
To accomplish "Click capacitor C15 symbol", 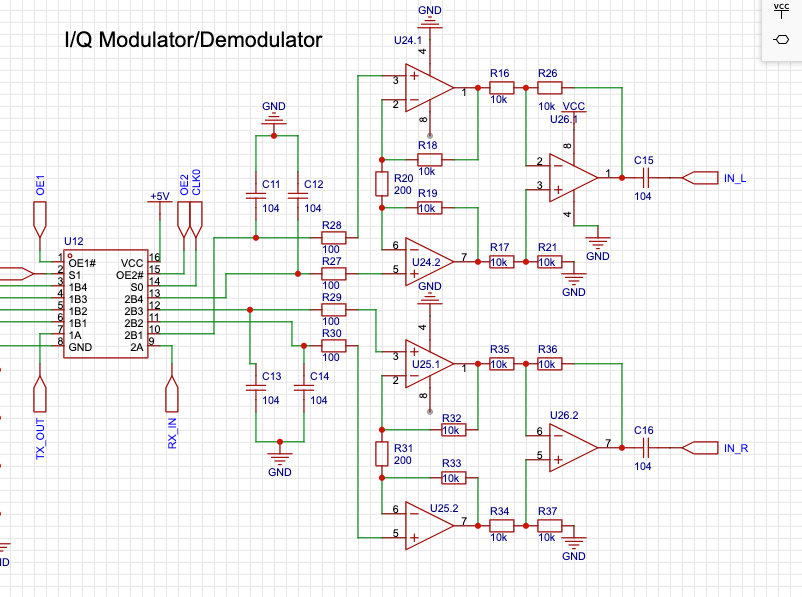I will (x=645, y=177).
